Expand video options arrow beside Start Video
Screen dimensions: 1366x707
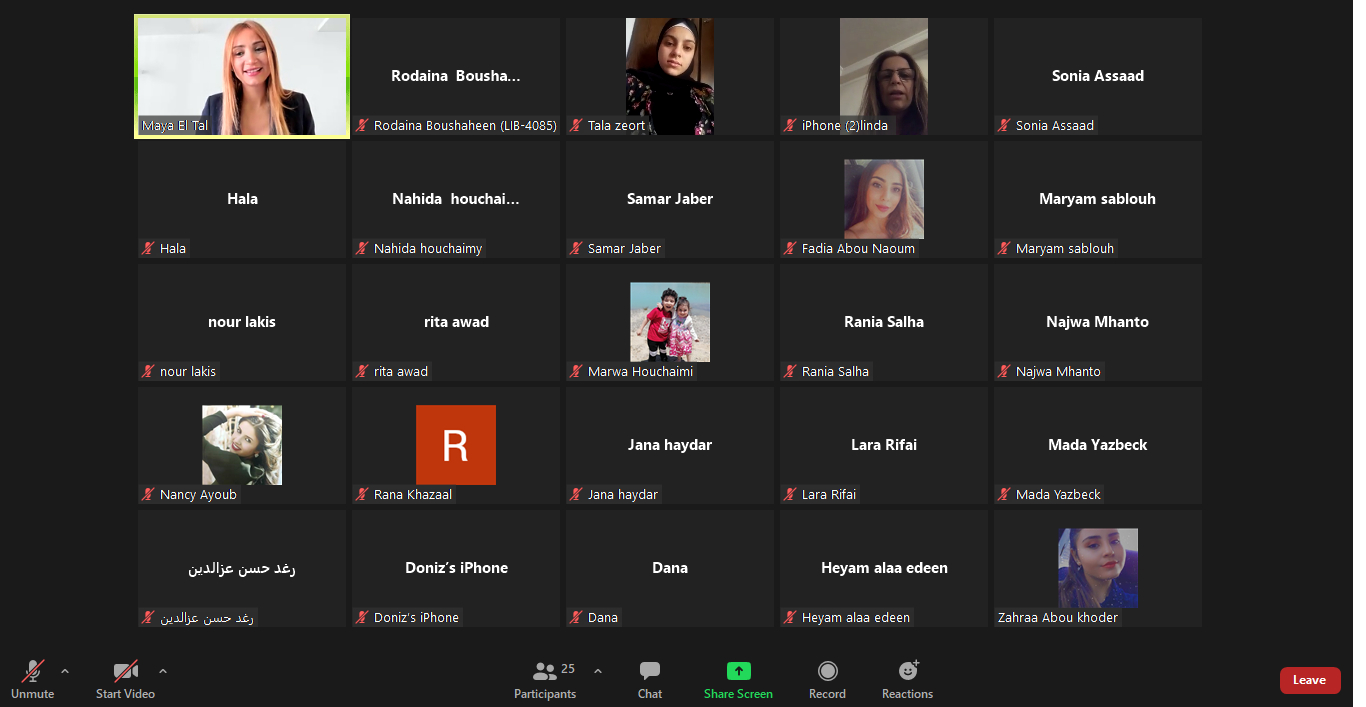[163, 671]
